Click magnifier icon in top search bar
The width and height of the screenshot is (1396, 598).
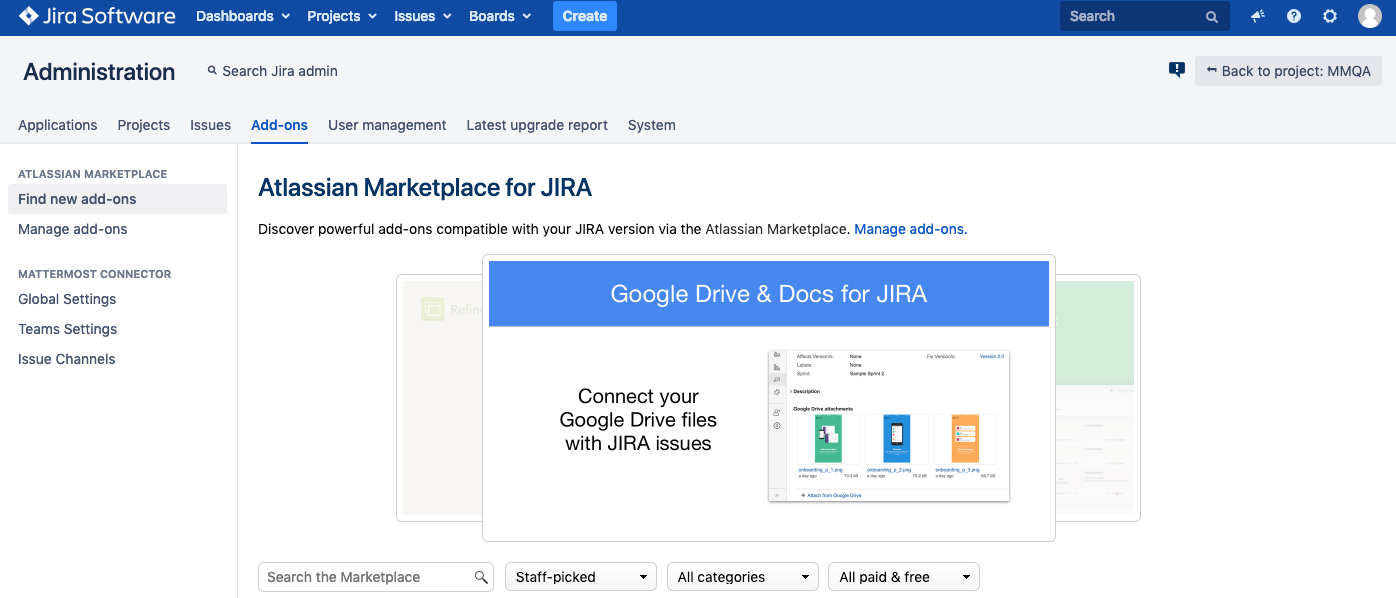pyautogui.click(x=1212, y=17)
